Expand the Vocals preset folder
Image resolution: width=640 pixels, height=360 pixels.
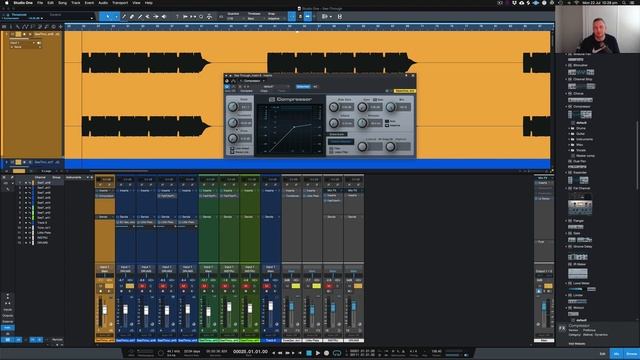pyautogui.click(x=570, y=150)
